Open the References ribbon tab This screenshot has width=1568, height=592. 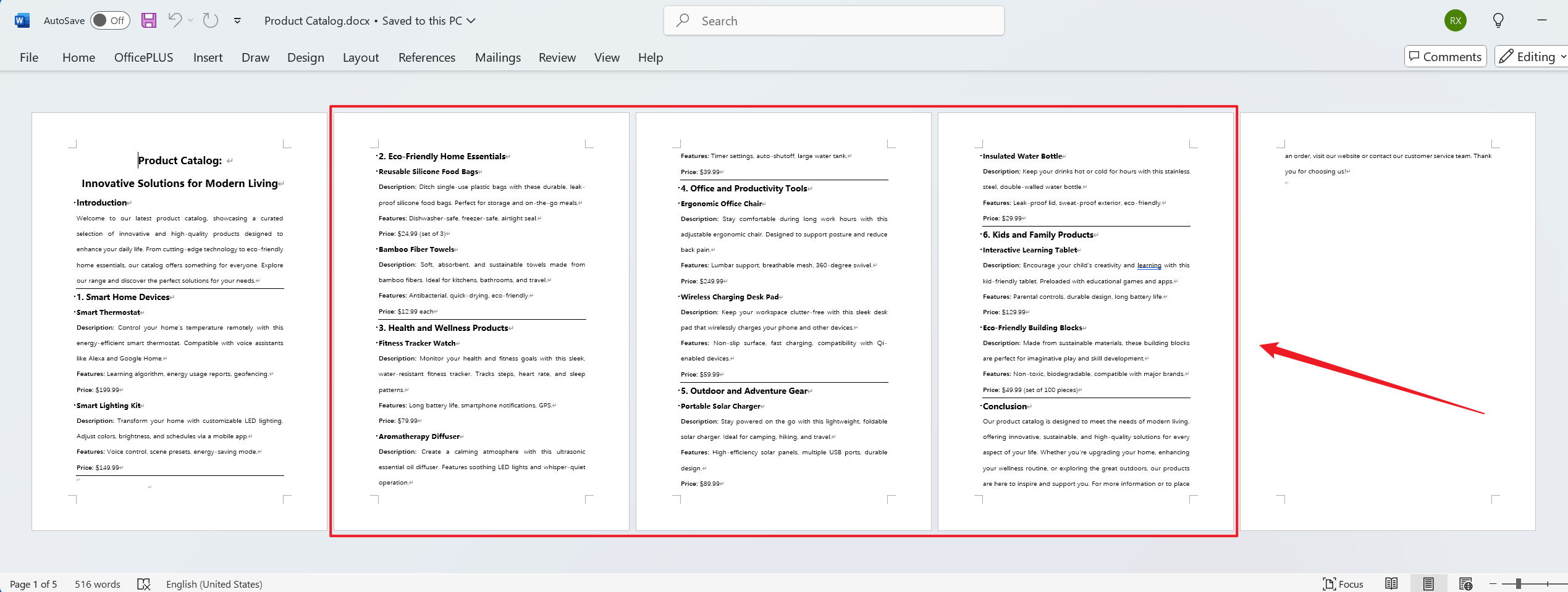[426, 57]
